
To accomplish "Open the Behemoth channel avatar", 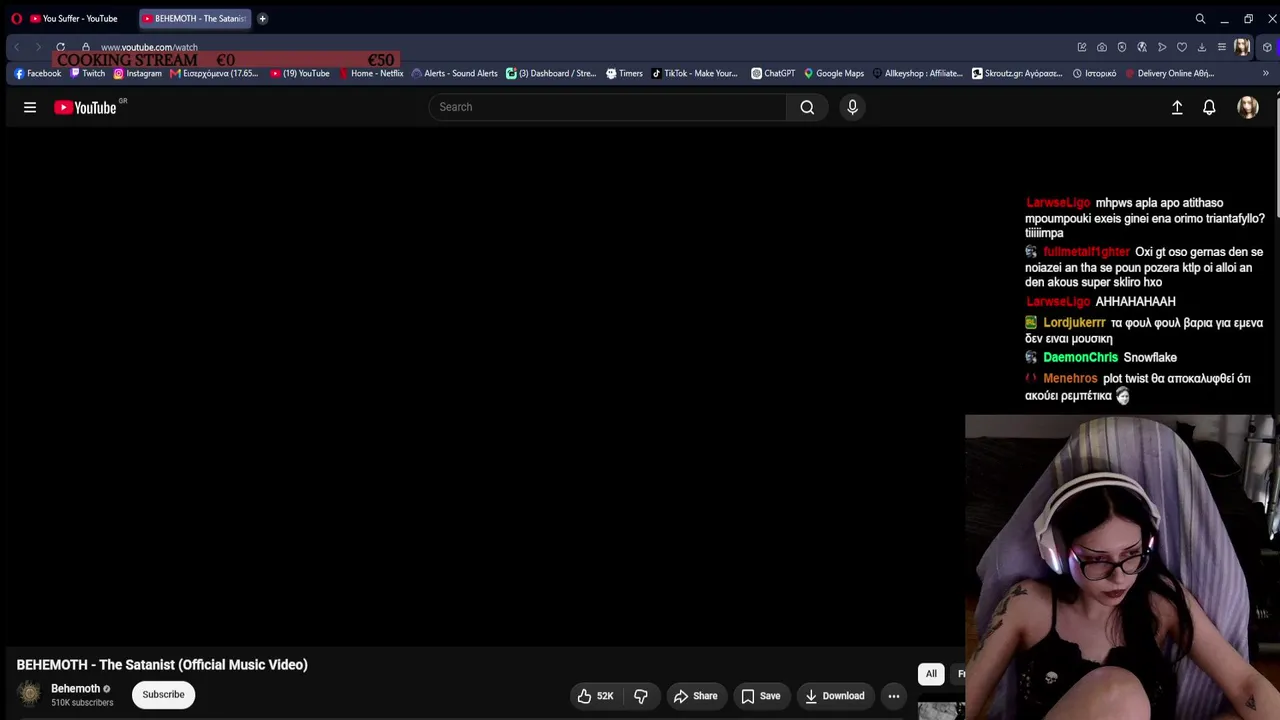I will pyautogui.click(x=30, y=694).
